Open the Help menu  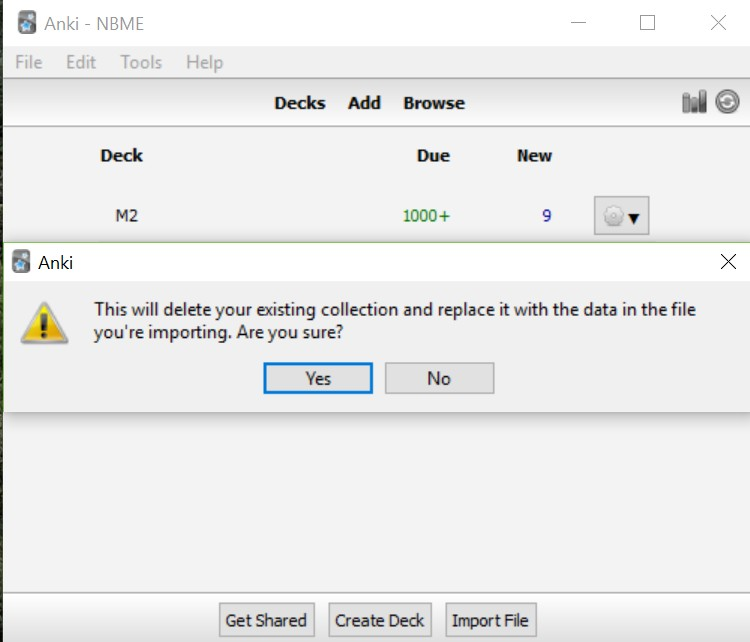click(205, 62)
